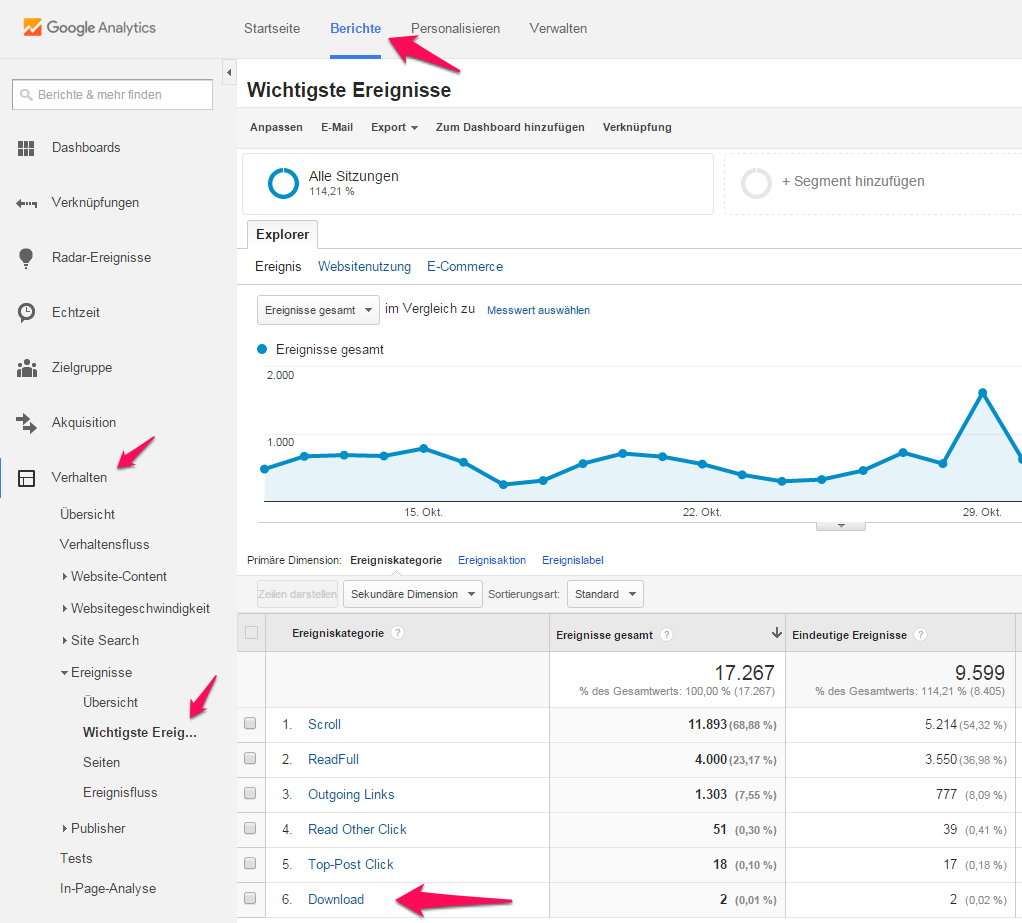
Task: Click the search magnifier icon
Action: (x=26, y=95)
